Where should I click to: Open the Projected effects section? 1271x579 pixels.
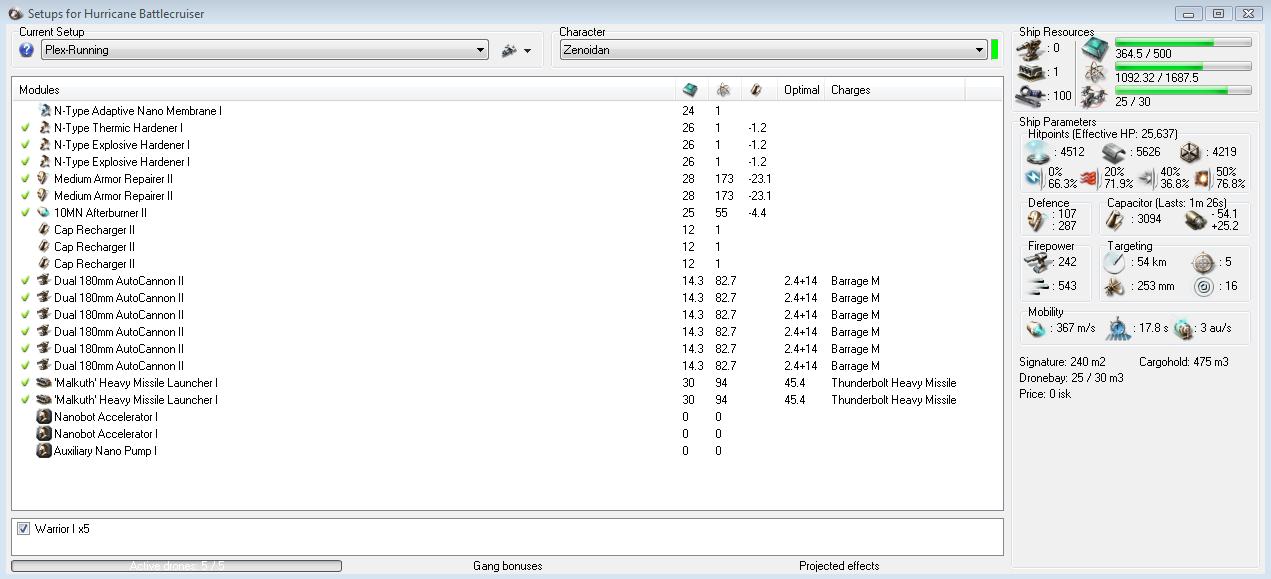tap(839, 566)
